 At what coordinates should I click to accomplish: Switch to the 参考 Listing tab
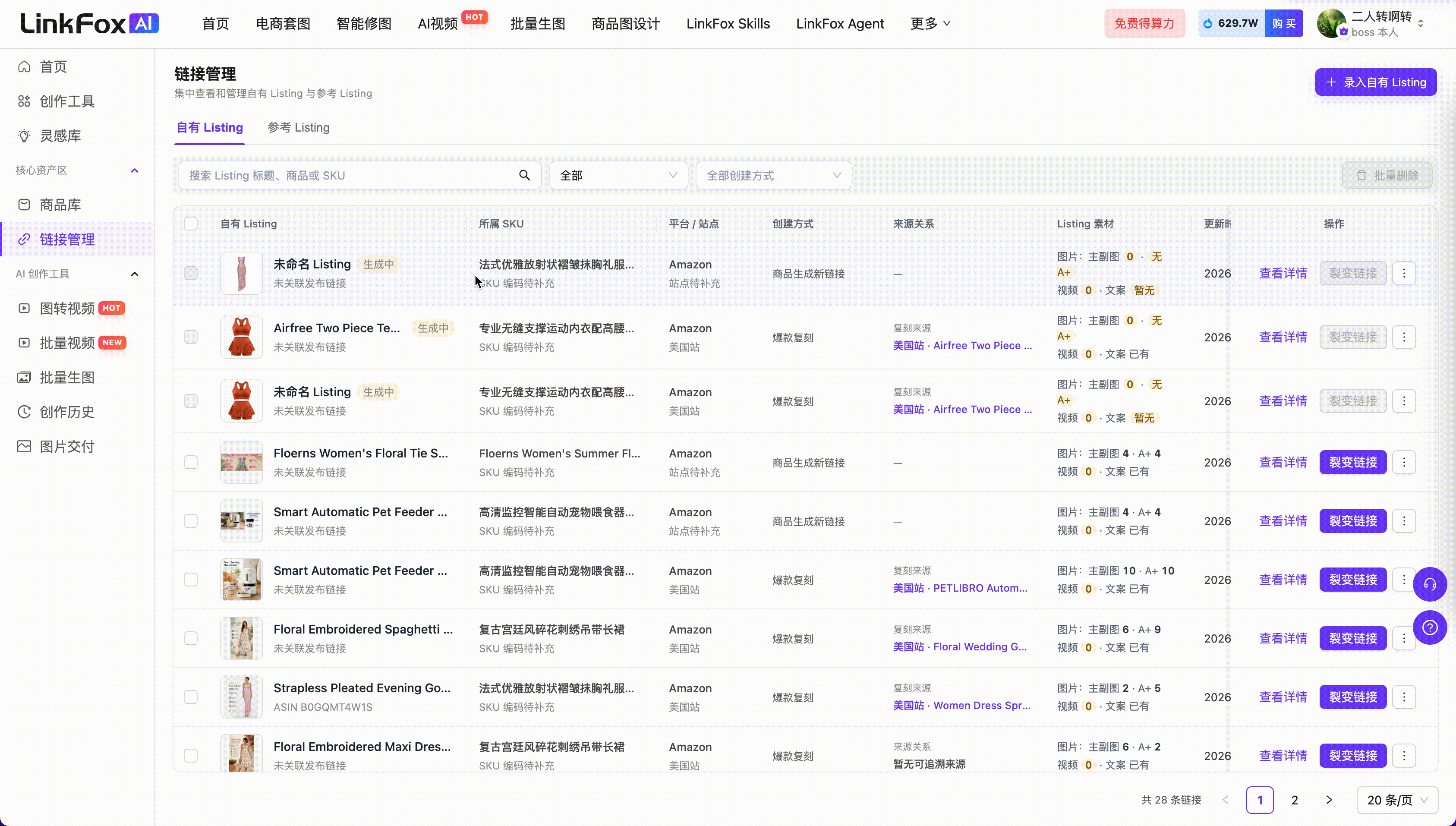pyautogui.click(x=298, y=128)
